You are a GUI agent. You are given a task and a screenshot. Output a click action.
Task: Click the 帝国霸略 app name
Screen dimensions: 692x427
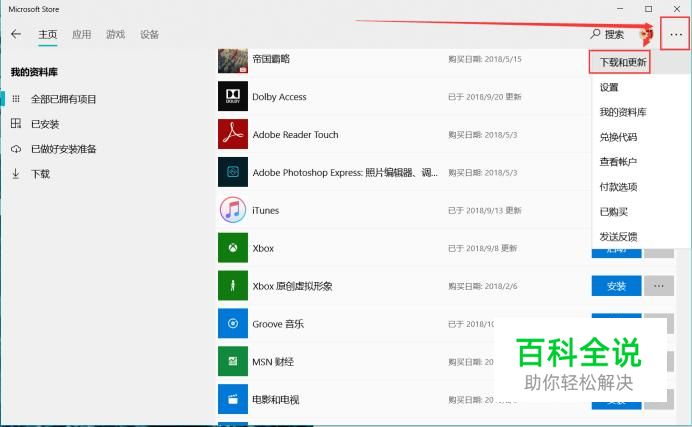[271, 59]
